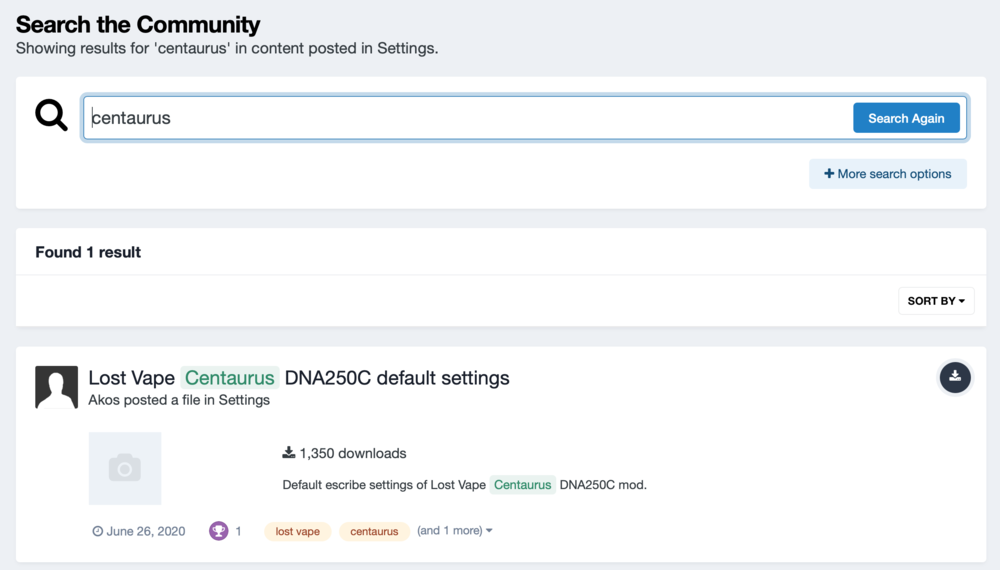Select the 'lost vape' tag
This screenshot has height=570, width=1000.
point(298,531)
